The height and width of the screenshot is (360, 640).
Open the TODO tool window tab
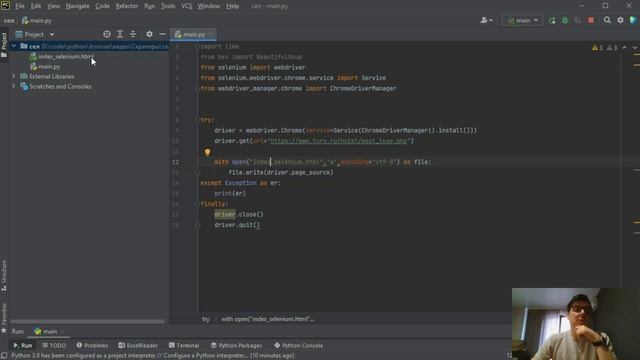tap(54, 345)
